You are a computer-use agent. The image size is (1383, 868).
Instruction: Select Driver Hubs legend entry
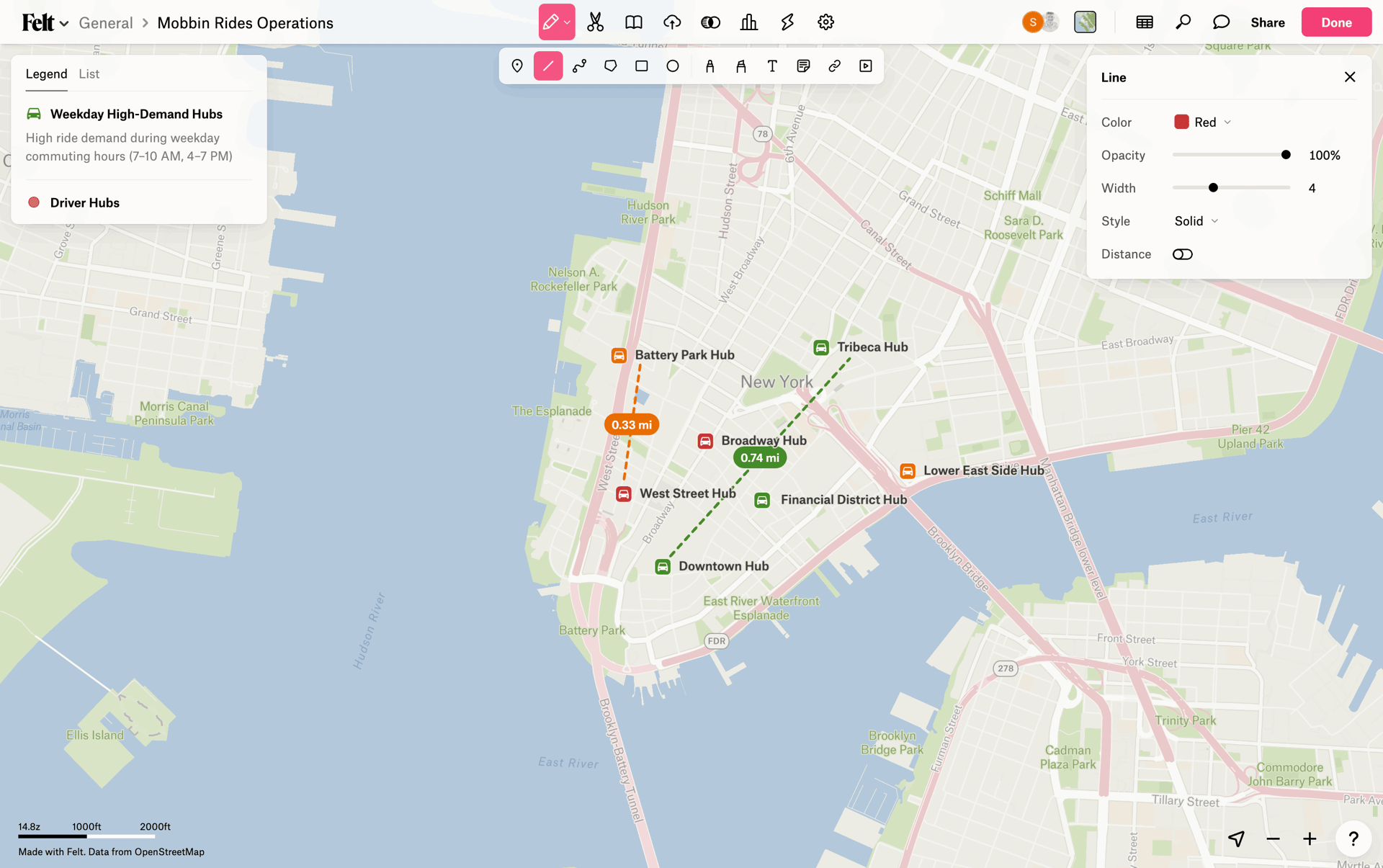[85, 202]
